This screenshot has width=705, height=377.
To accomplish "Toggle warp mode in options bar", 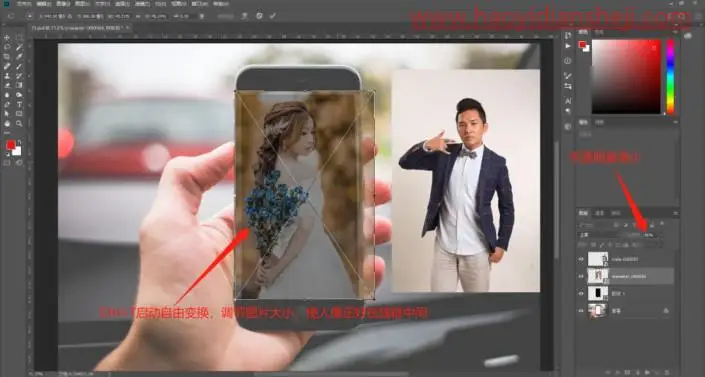I will [x=244, y=16].
